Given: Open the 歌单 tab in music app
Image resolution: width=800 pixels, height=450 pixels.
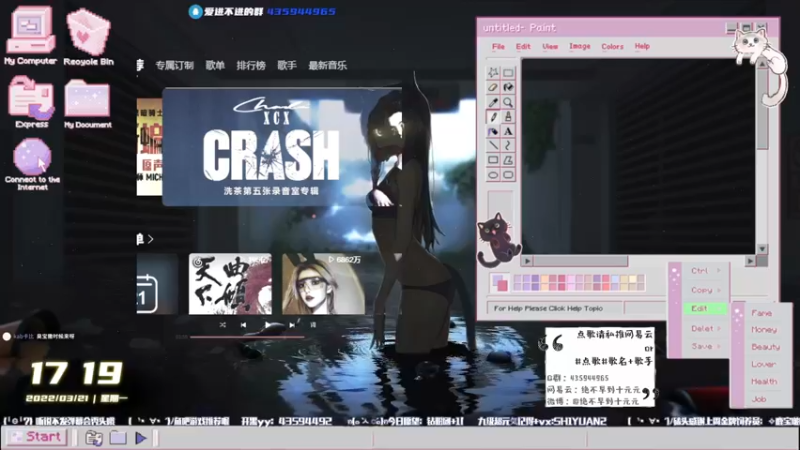Looking at the screenshot, I should click(215, 65).
